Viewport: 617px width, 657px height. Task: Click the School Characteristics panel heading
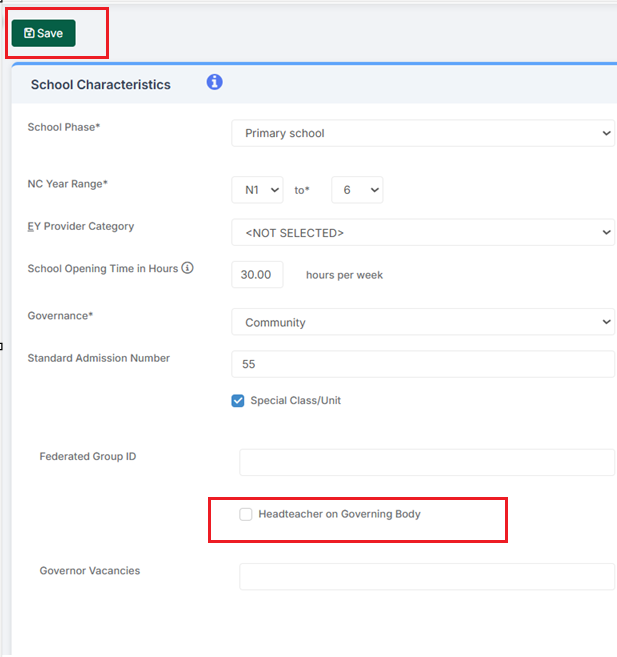(101, 85)
